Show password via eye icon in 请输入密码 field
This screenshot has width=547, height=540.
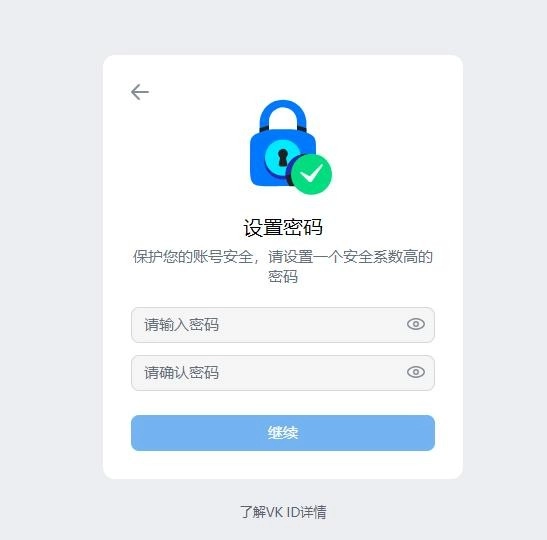416,324
